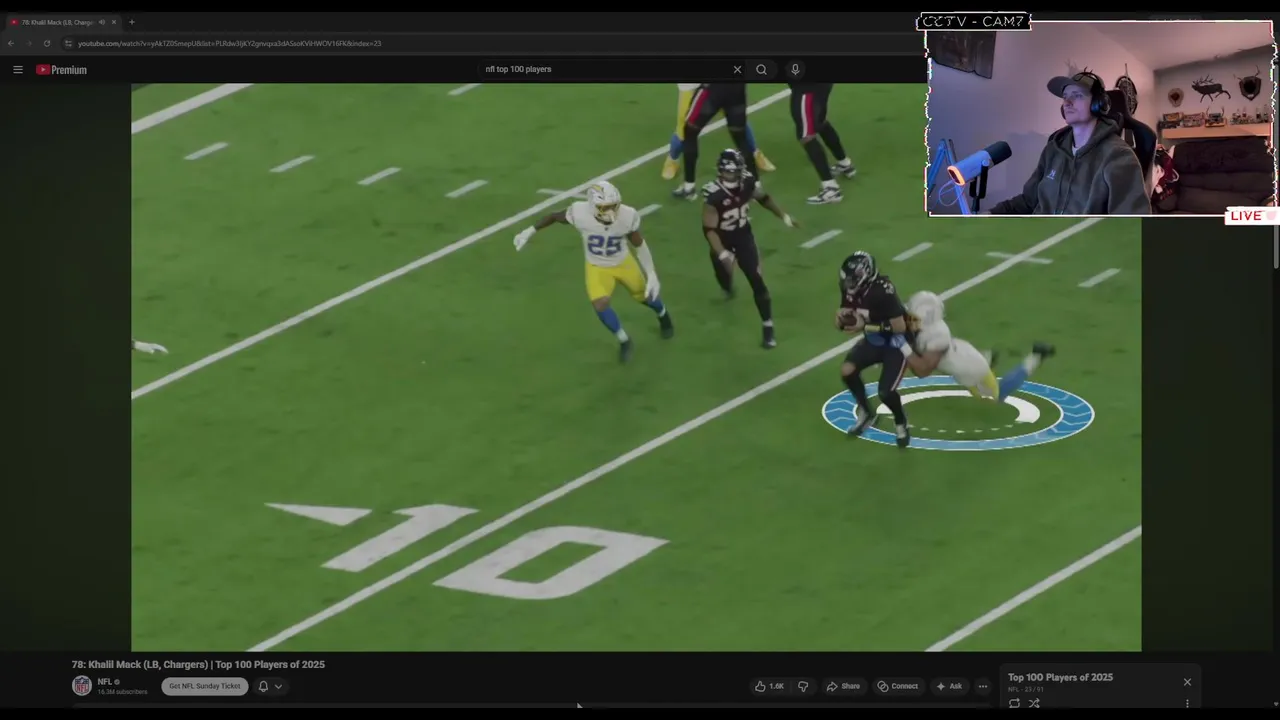Dislike the video with thumbs down

[x=802, y=686]
